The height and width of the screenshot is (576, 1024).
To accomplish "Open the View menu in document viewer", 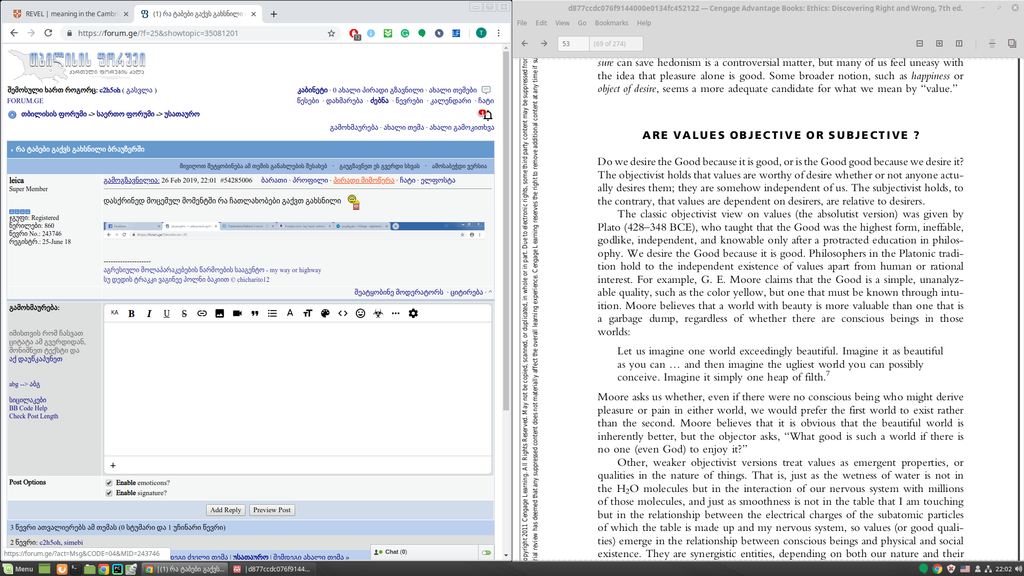I will coord(562,23).
